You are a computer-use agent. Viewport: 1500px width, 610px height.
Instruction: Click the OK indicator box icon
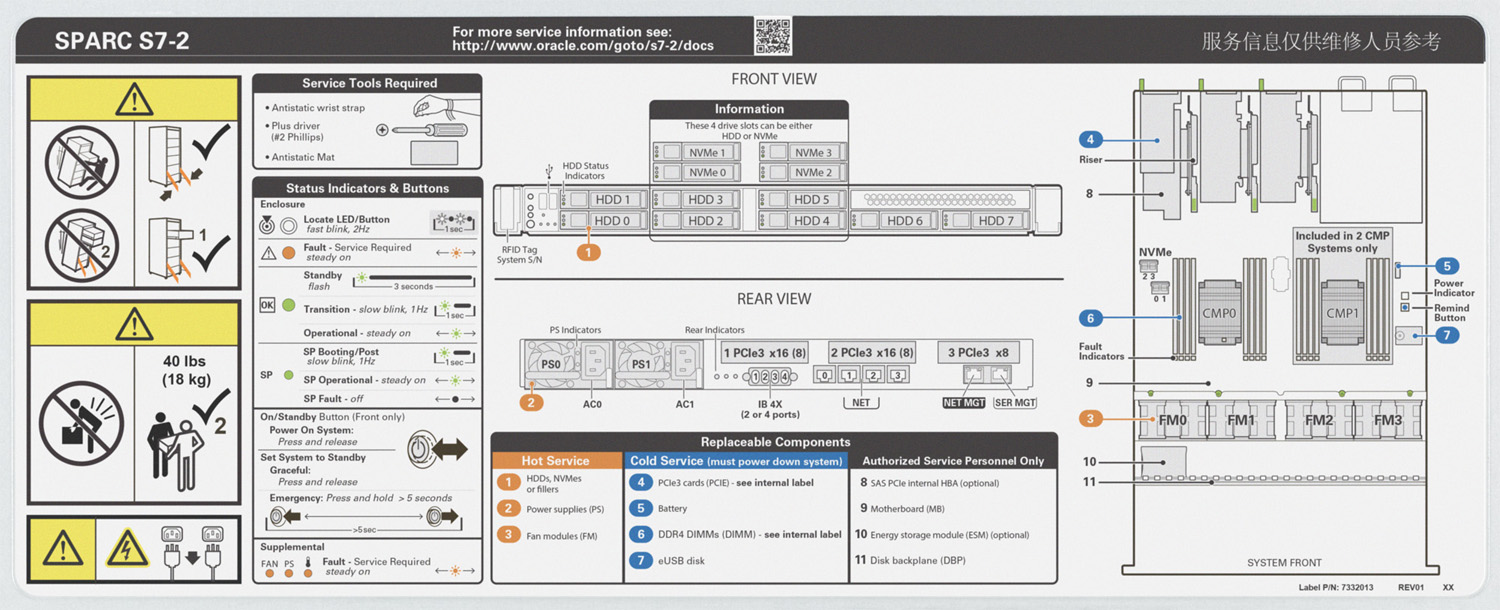click(267, 306)
